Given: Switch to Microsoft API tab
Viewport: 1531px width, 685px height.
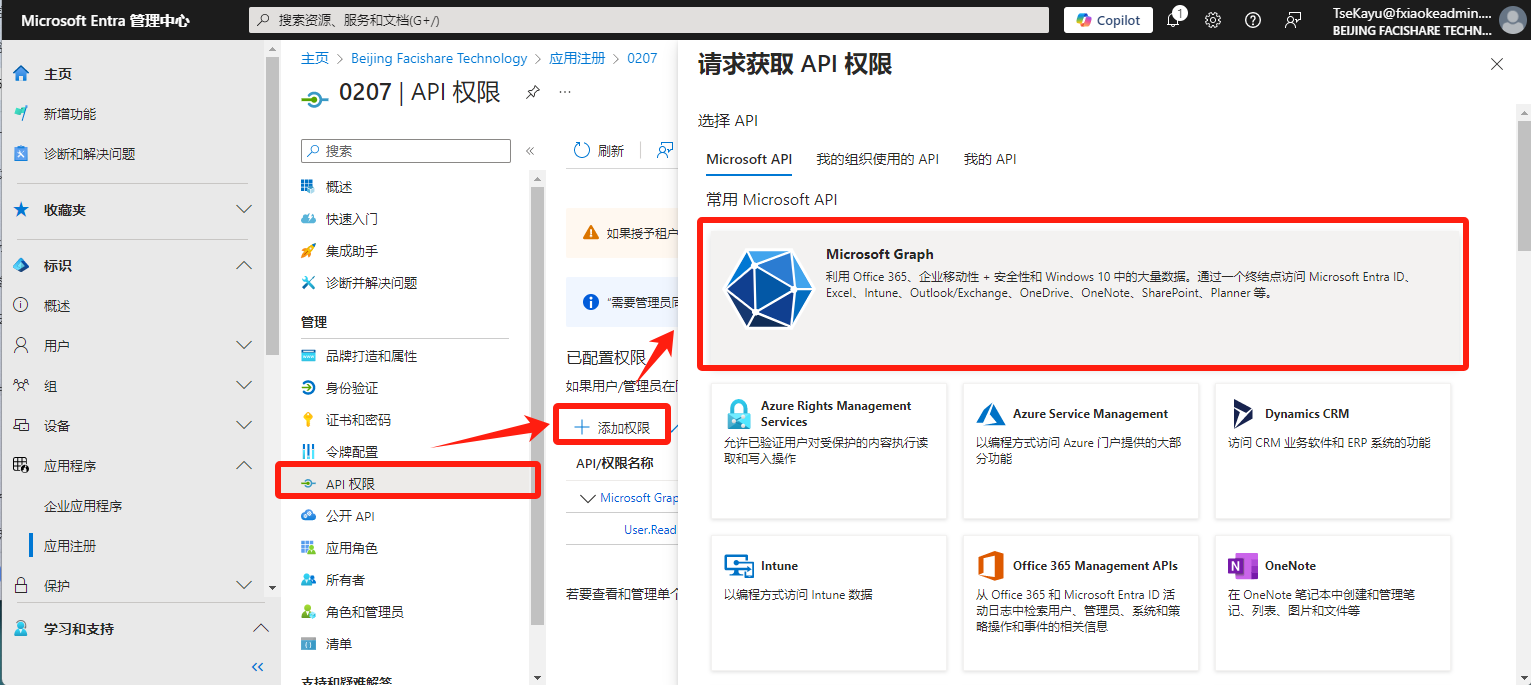Looking at the screenshot, I should point(749,159).
